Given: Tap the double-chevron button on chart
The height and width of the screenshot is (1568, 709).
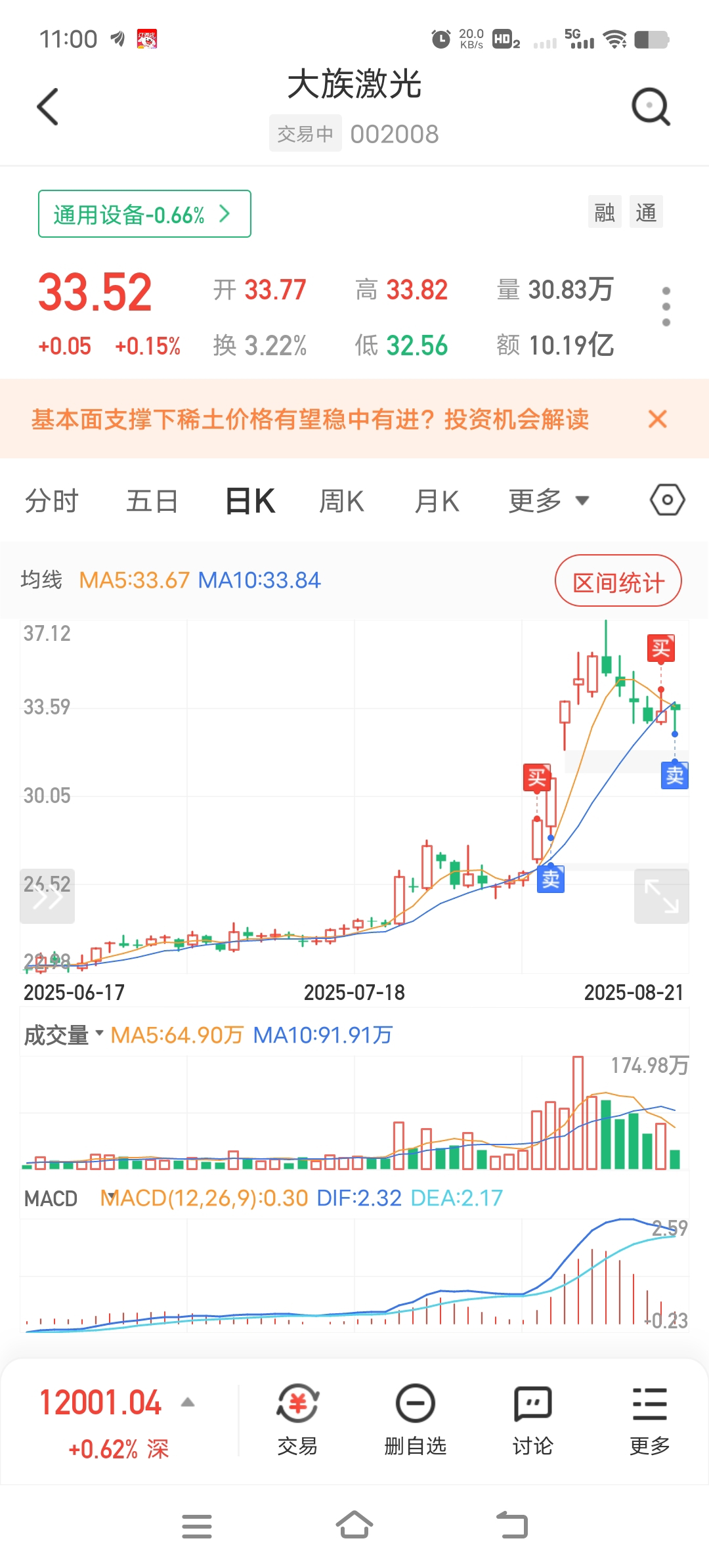Looking at the screenshot, I should pyautogui.click(x=47, y=896).
